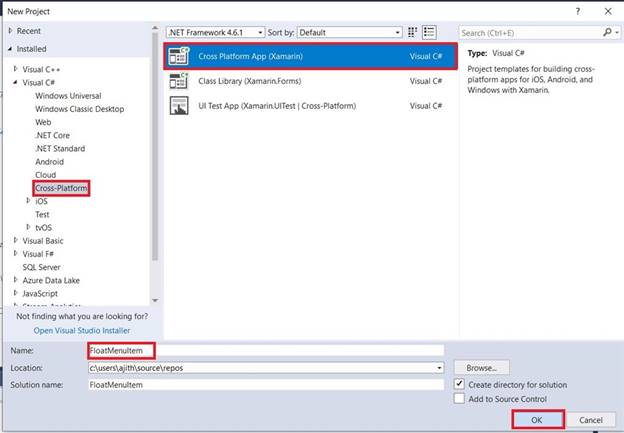Click the search magnifier icon
Screen dimensions: 624x433
[607, 32]
